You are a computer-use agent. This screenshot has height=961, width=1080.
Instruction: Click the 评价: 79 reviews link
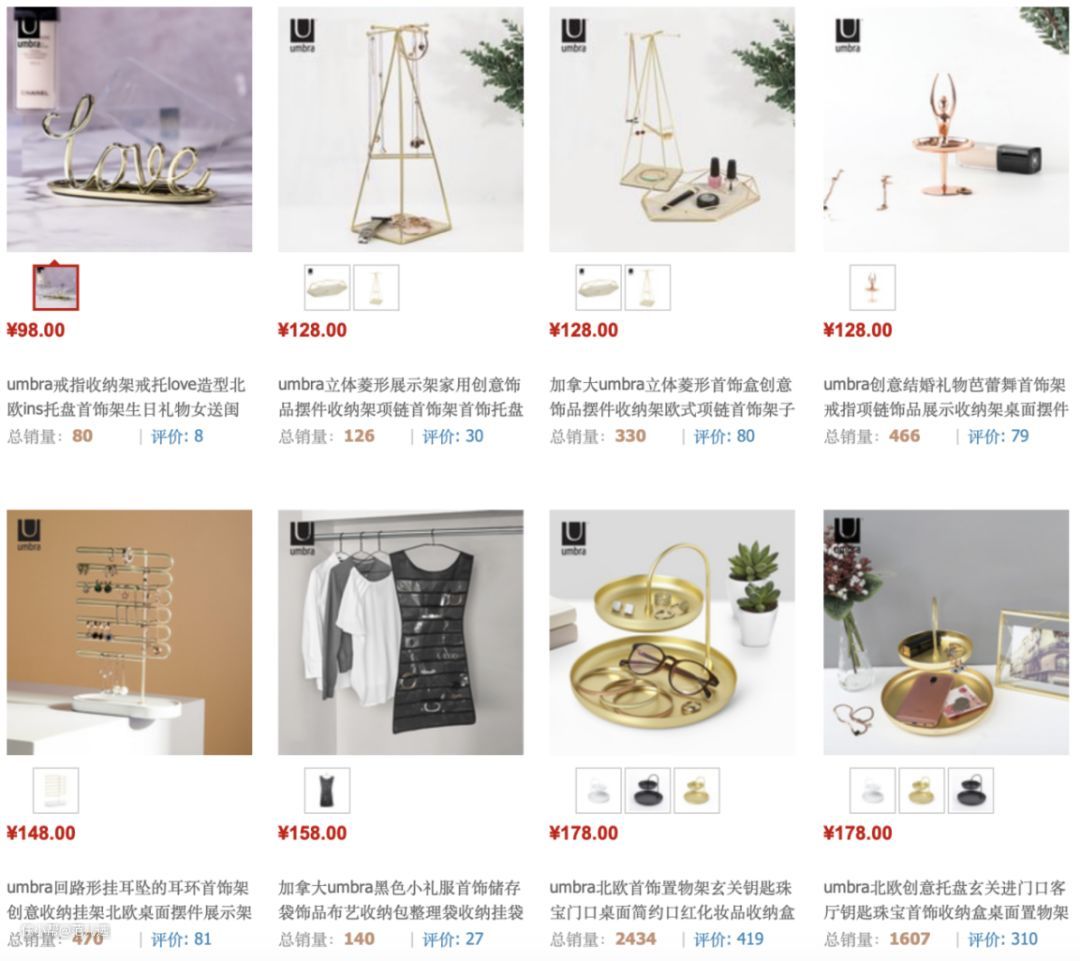coord(998,436)
